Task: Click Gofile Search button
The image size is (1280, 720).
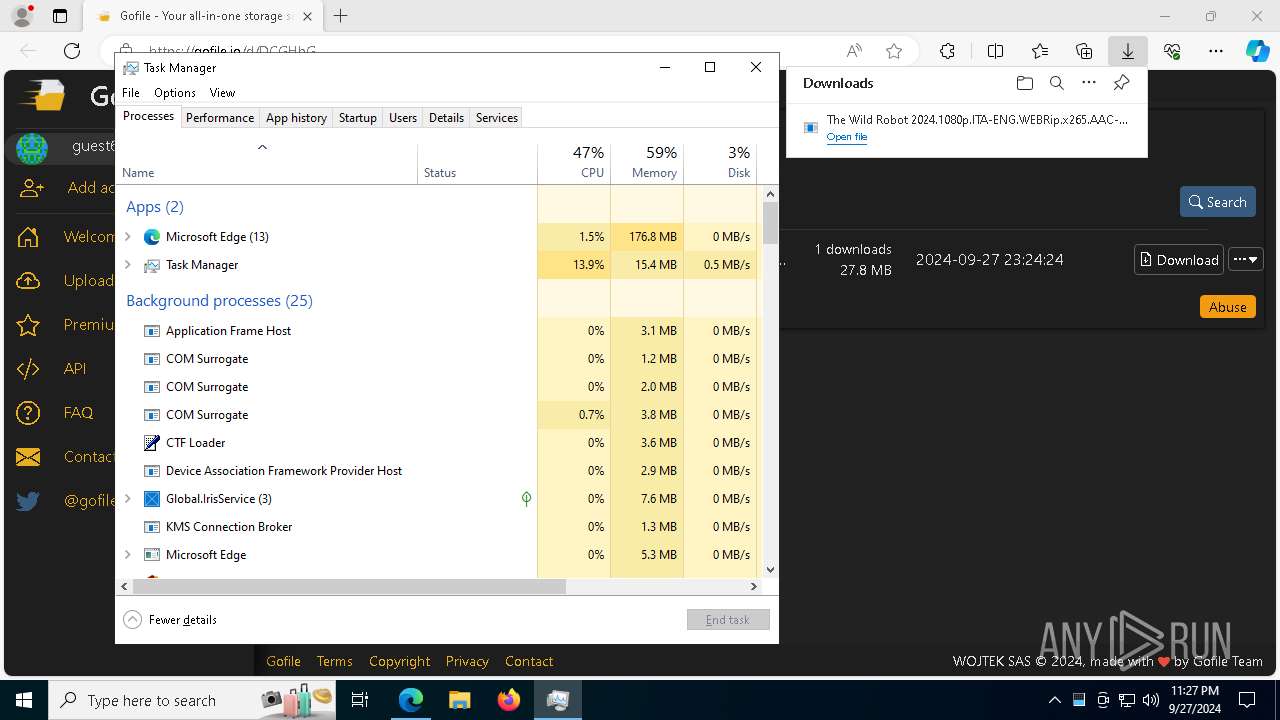Action: point(1217,202)
